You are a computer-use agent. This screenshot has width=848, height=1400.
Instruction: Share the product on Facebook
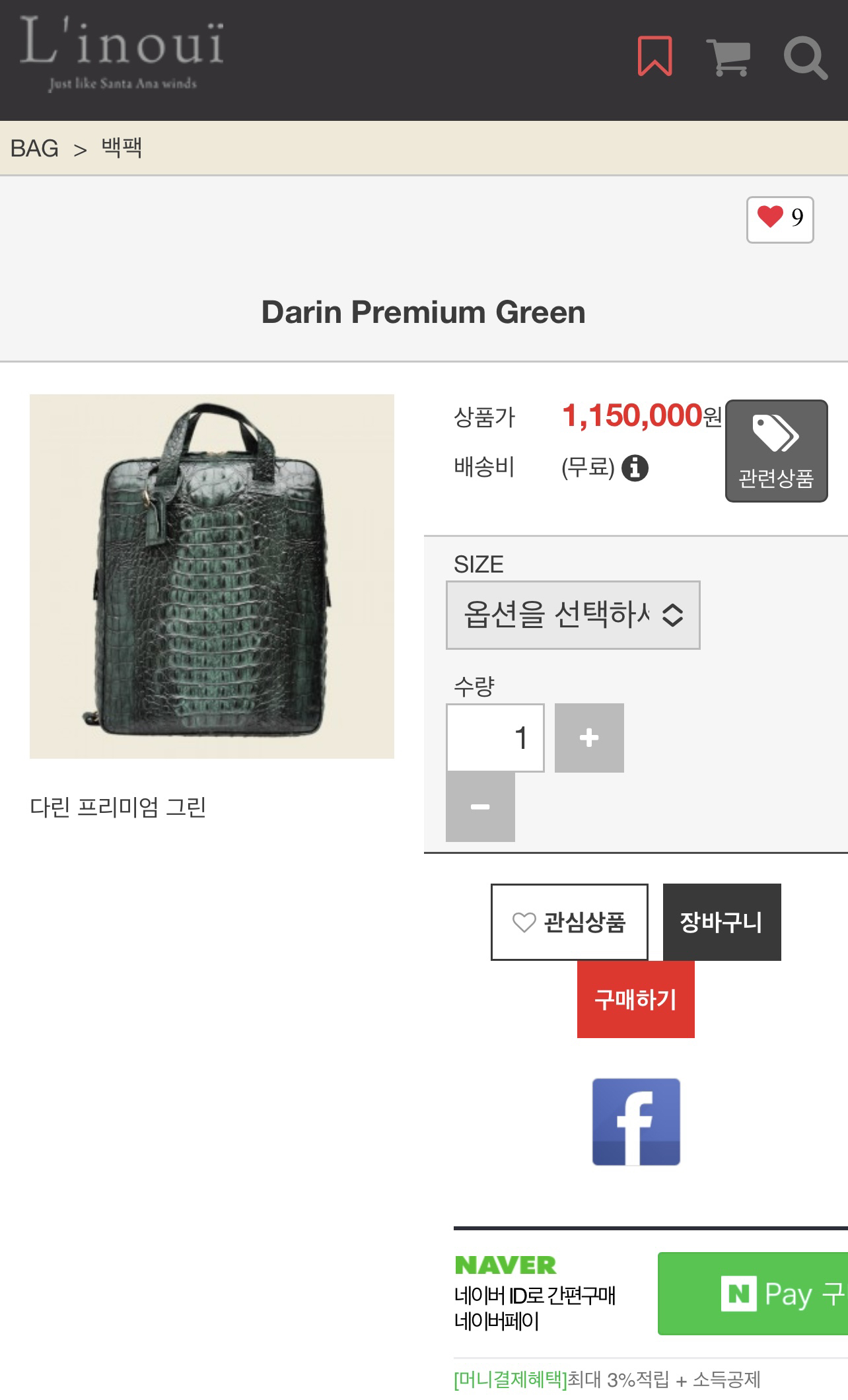tap(636, 1122)
